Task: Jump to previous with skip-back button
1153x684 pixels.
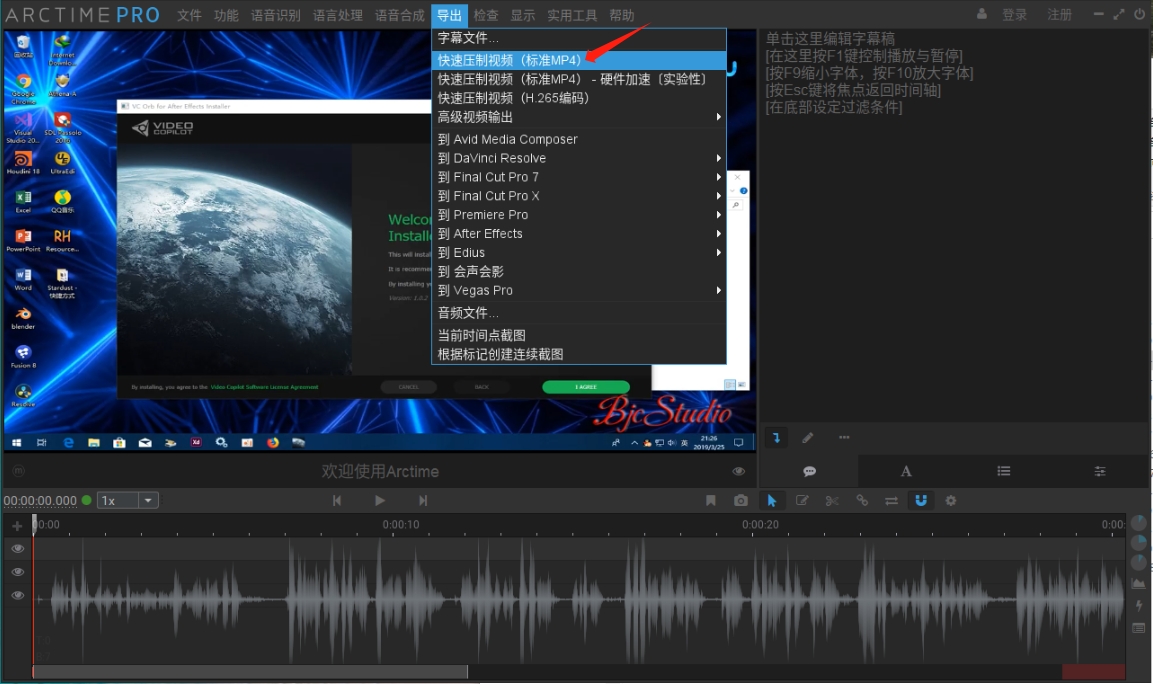Action: 337,501
